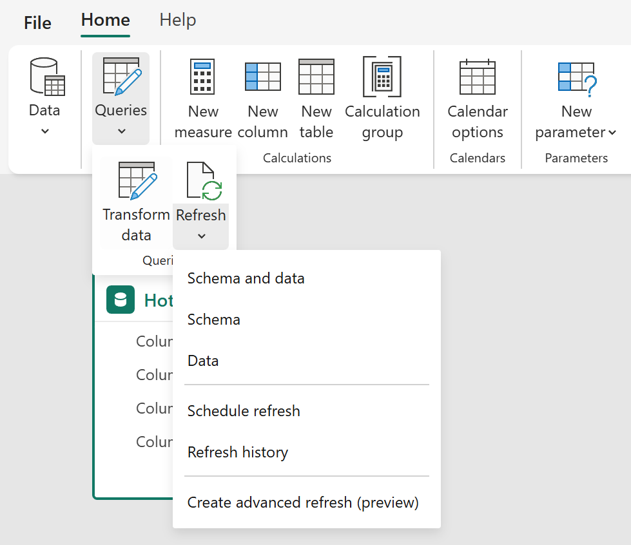
Task: Select Schedule refresh menu entry
Action: click(x=307, y=411)
